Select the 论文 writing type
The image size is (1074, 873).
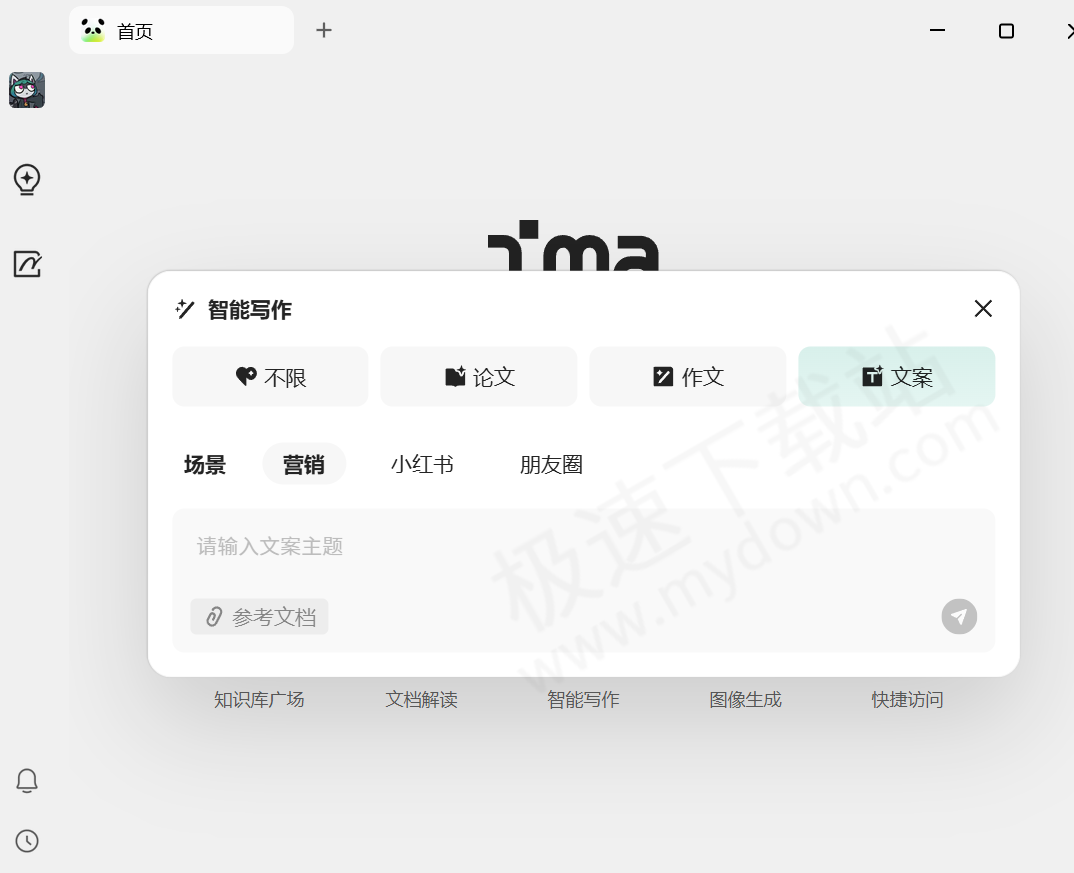[479, 377]
